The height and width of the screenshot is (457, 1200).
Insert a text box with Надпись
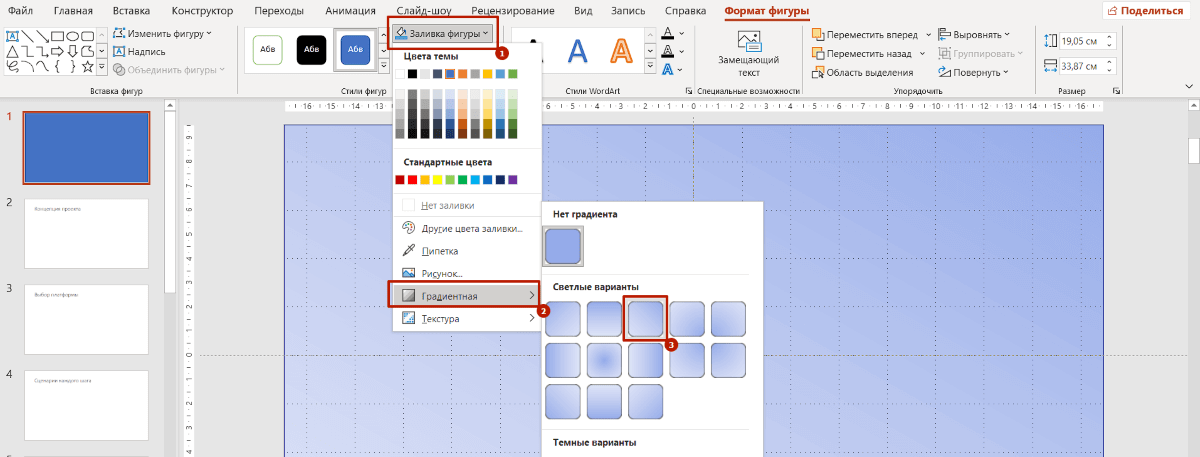[x=138, y=51]
